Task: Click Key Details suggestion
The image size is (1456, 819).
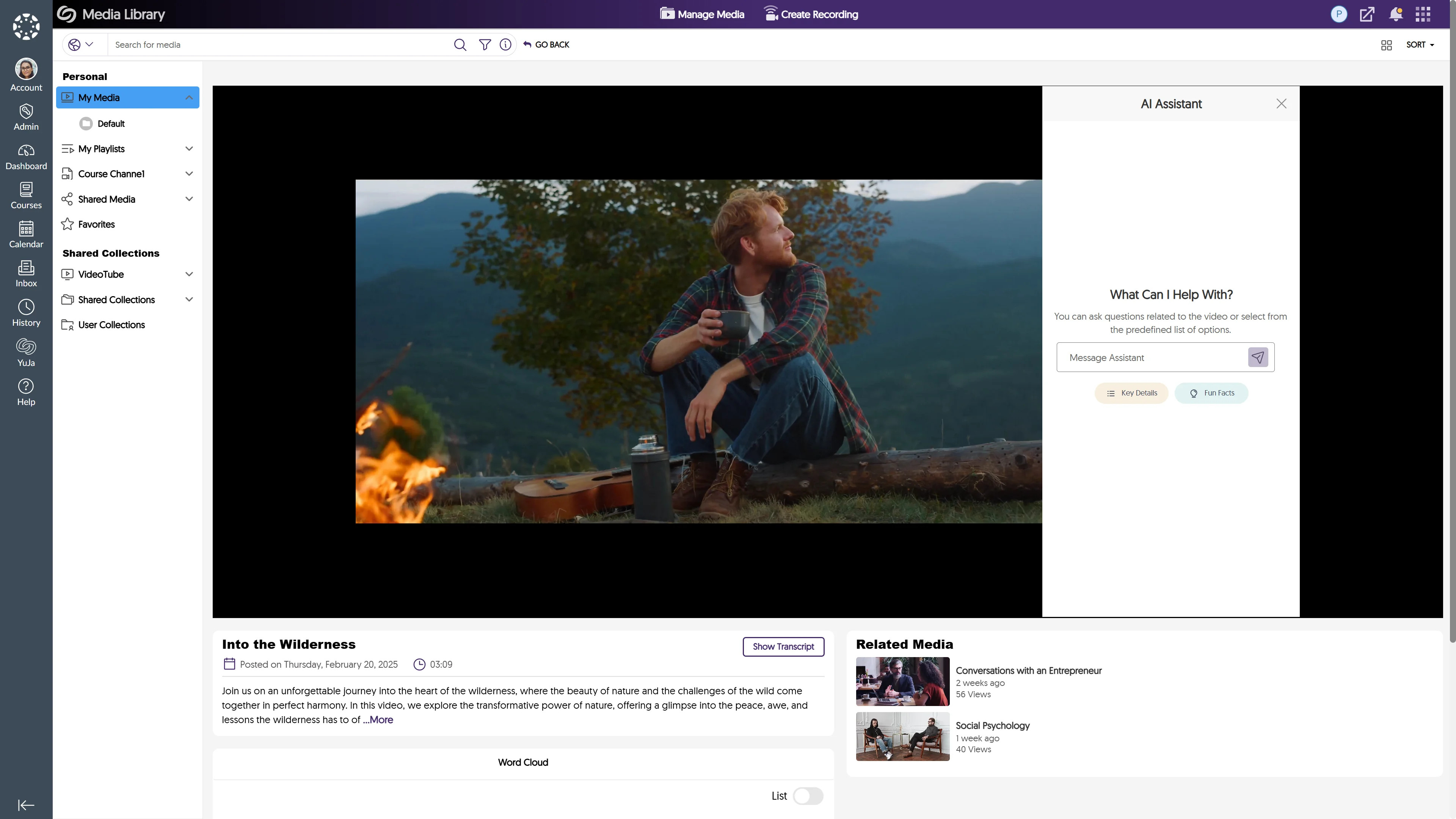Action: point(1131,394)
